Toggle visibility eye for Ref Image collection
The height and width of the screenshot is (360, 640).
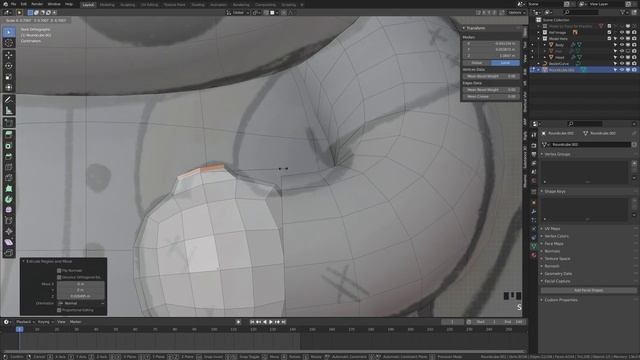(x=622, y=32)
